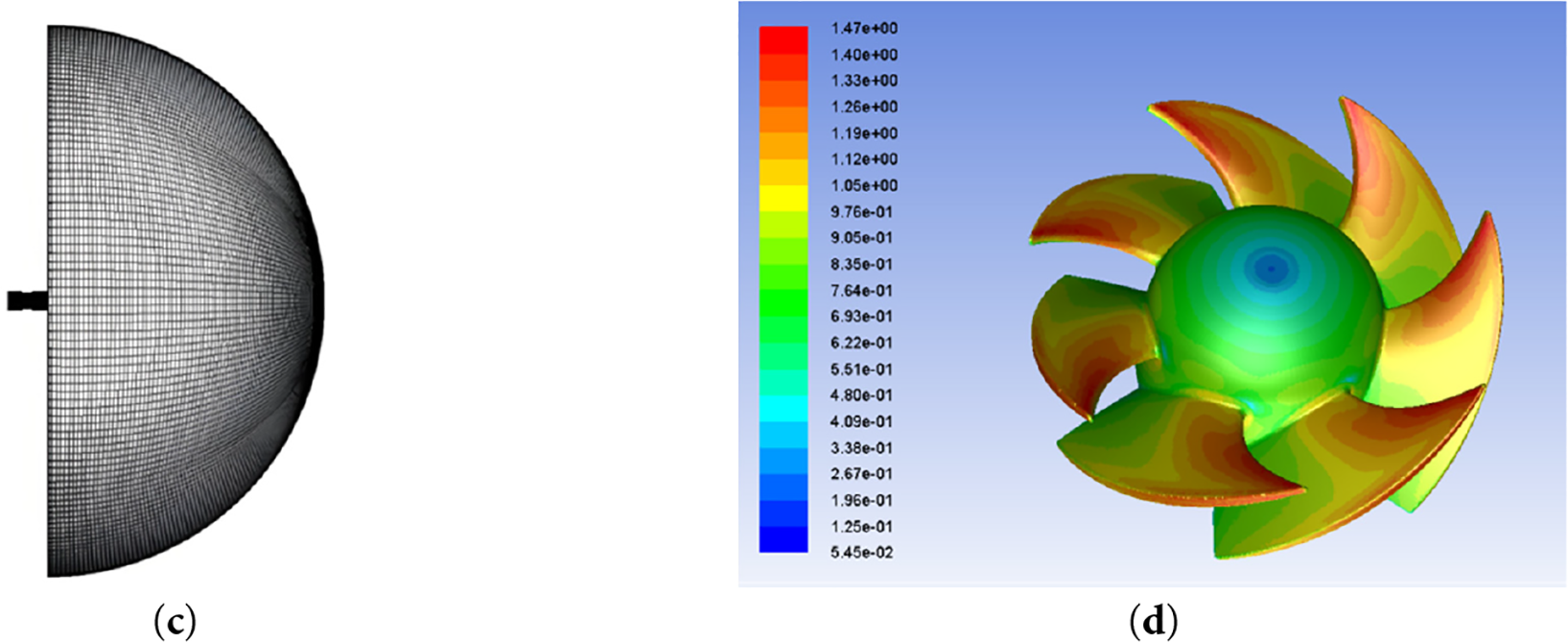Click the dark blue band at legend bottom
1568x643 pixels.
(x=783, y=538)
